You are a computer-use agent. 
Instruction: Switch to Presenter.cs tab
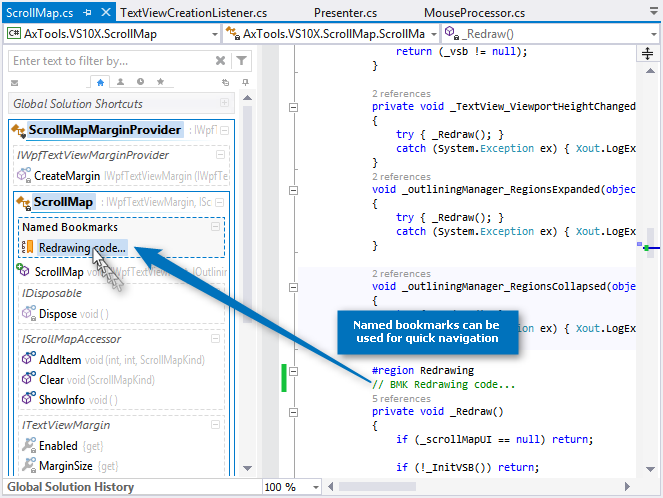[345, 13]
